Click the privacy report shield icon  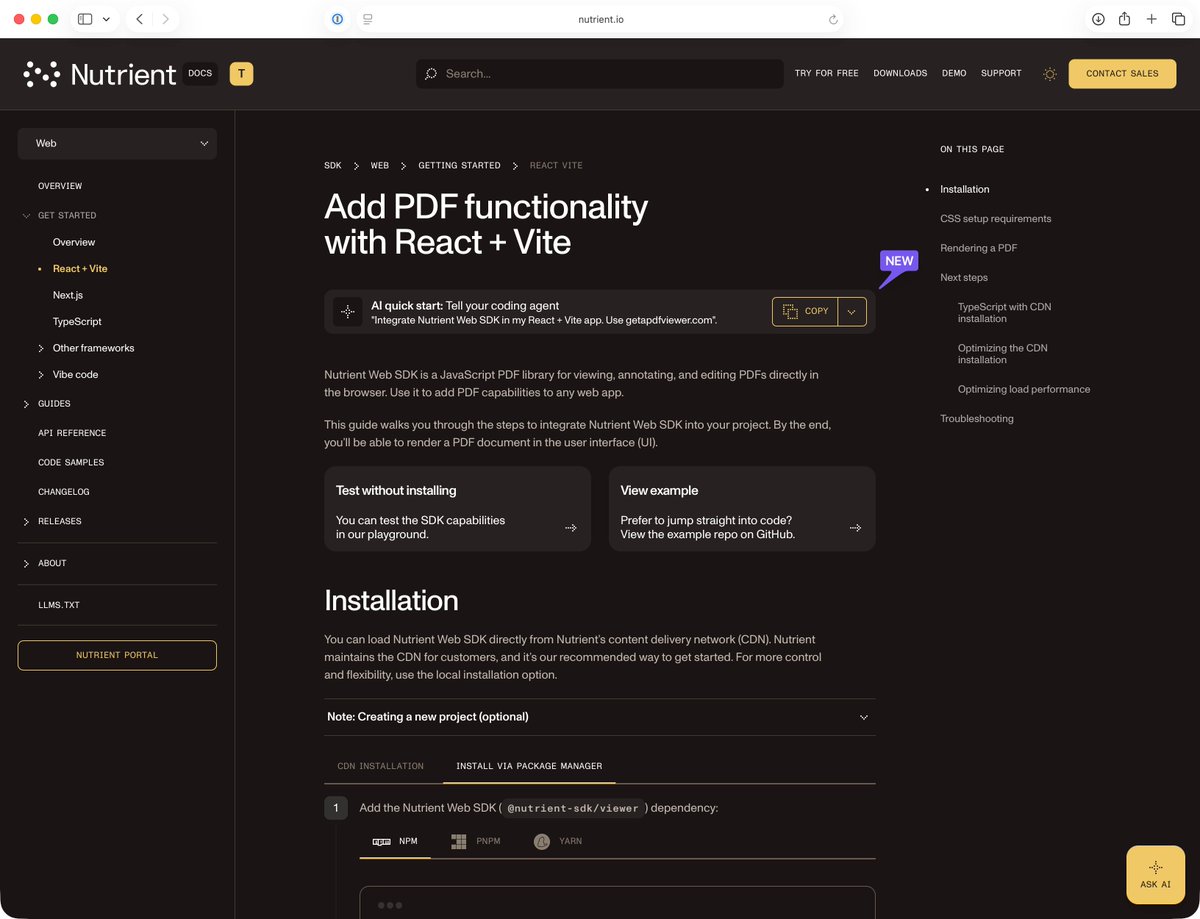338,19
